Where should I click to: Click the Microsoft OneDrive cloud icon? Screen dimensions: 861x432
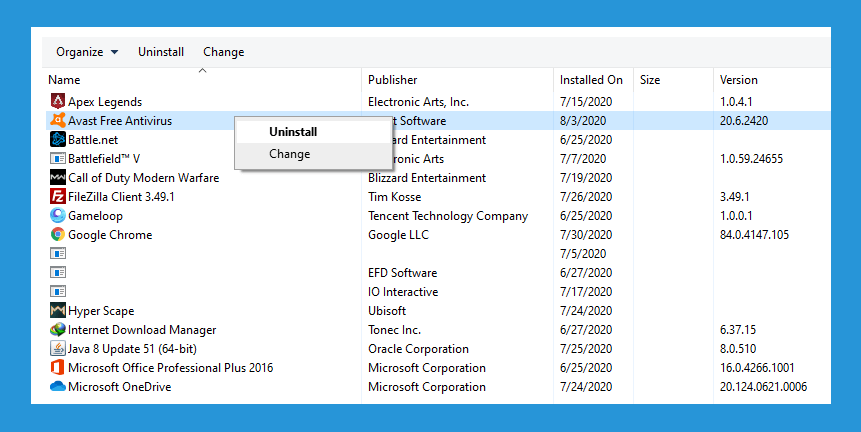click(58, 386)
